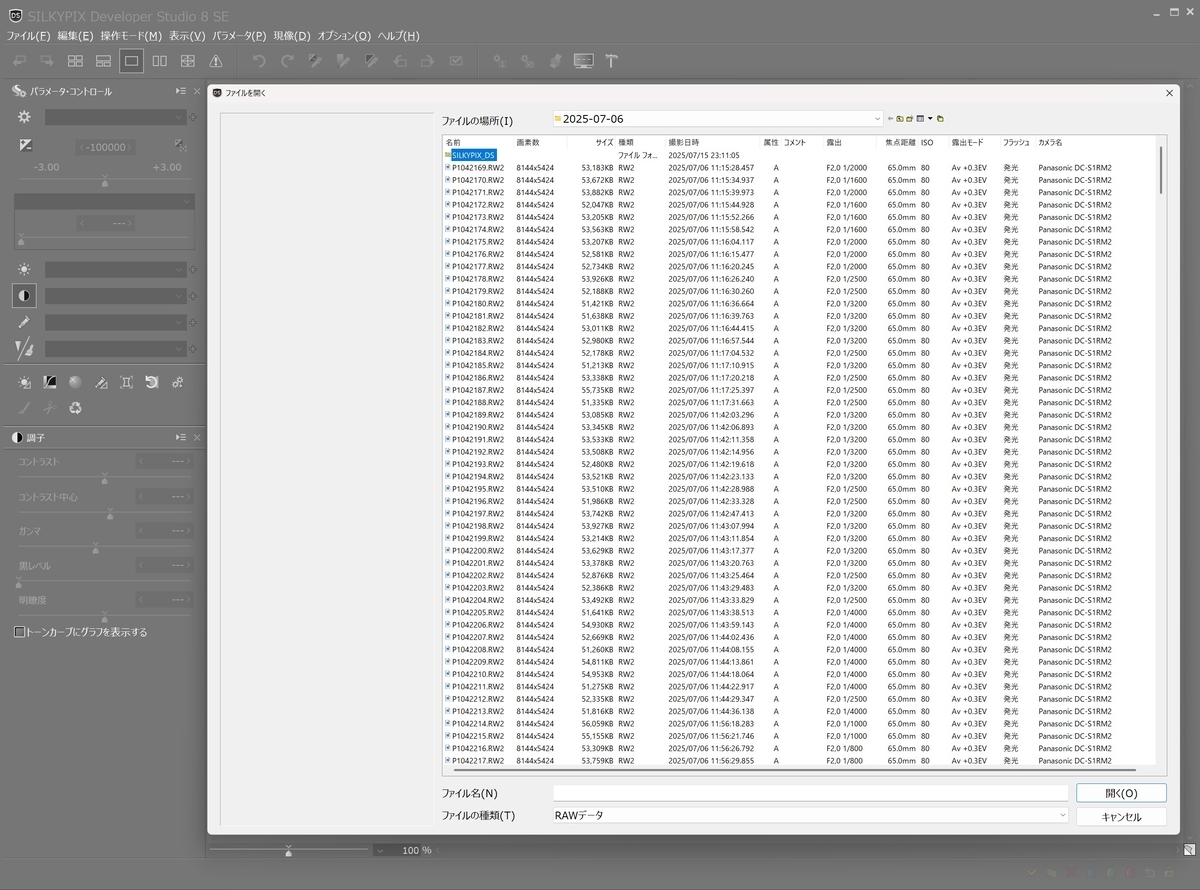
Task: Click the auto exposure bias tool icon
Action: [181, 145]
